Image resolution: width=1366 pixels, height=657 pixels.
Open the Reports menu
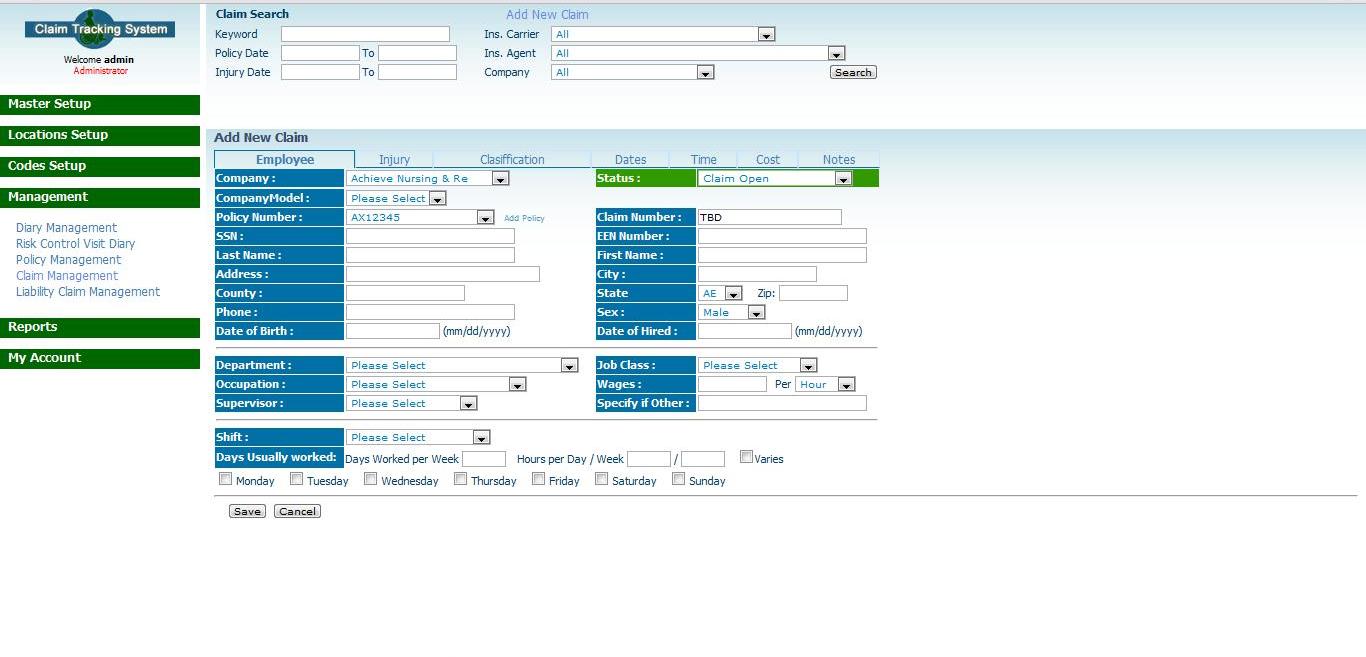[100, 327]
